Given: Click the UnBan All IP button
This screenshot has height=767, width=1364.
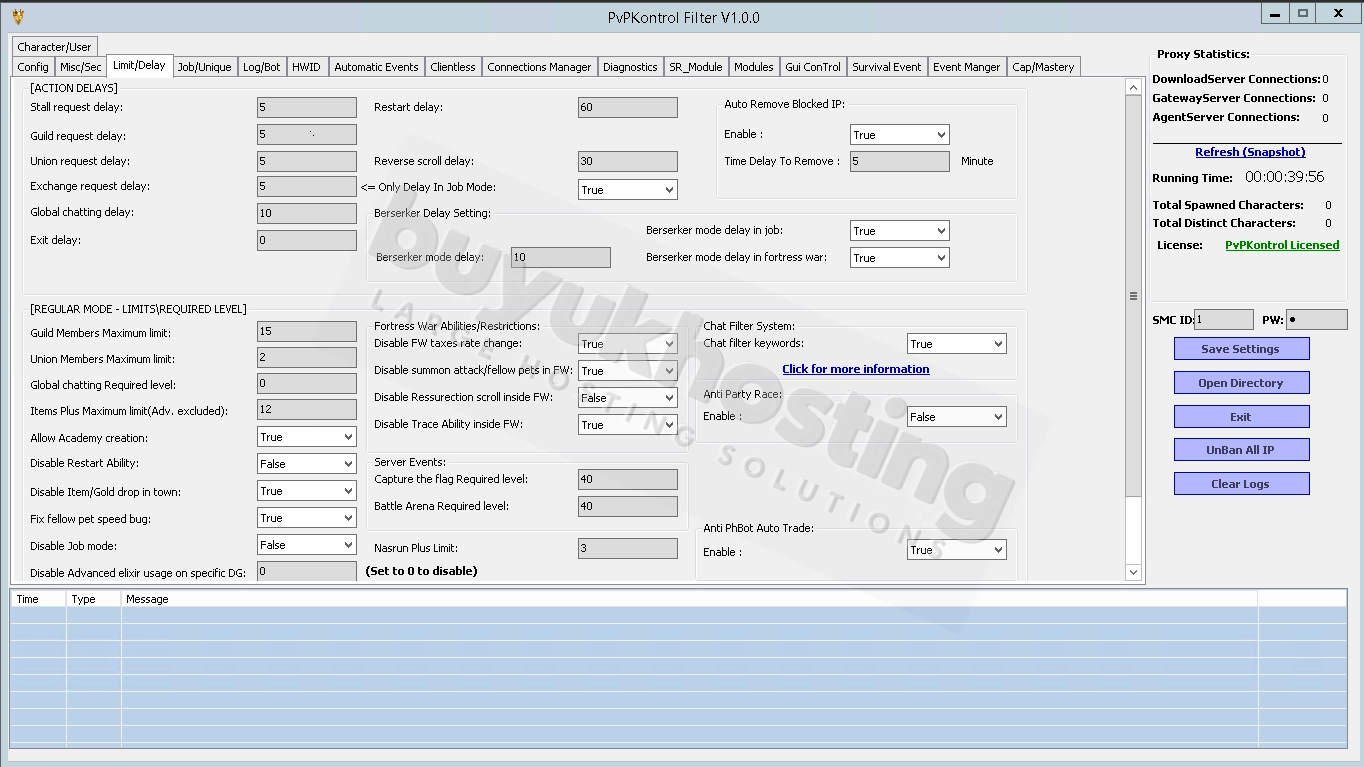Looking at the screenshot, I should [1241, 450].
